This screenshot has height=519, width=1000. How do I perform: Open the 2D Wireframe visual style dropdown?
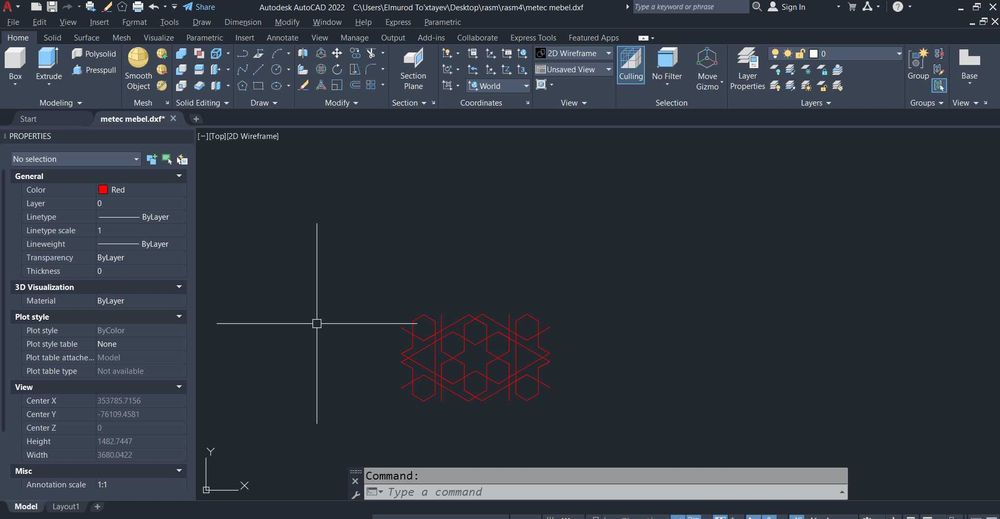point(573,54)
